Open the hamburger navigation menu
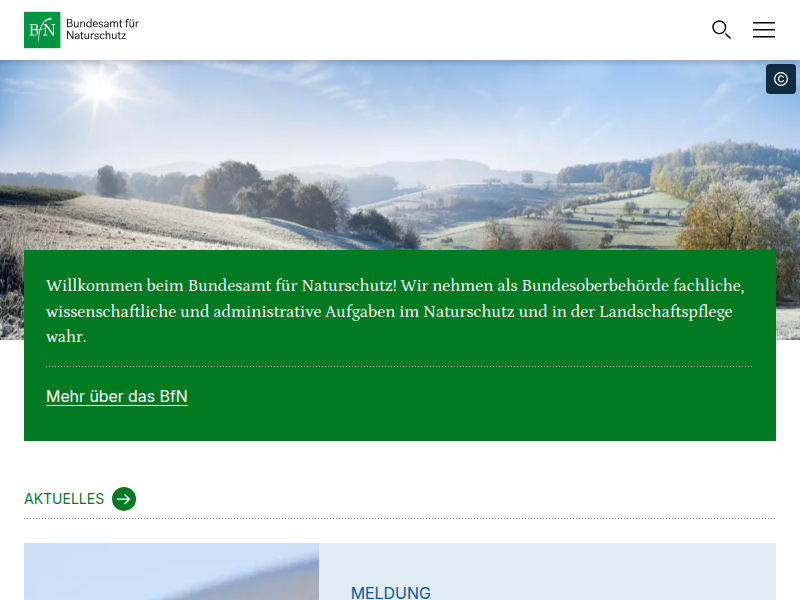The height and width of the screenshot is (600, 800). coord(764,30)
